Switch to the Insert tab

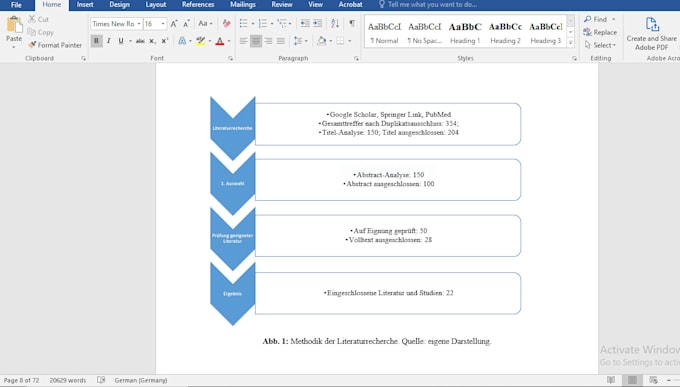[x=85, y=5]
